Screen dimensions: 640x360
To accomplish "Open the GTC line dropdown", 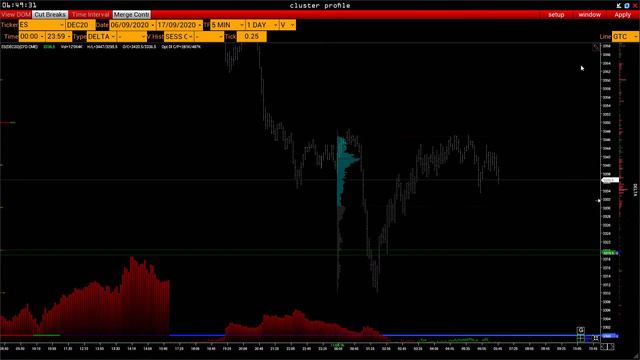I will coord(625,36).
